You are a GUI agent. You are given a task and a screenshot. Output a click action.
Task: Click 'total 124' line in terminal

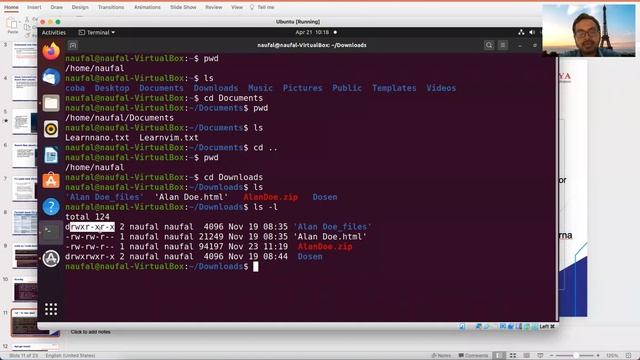[x=87, y=217]
